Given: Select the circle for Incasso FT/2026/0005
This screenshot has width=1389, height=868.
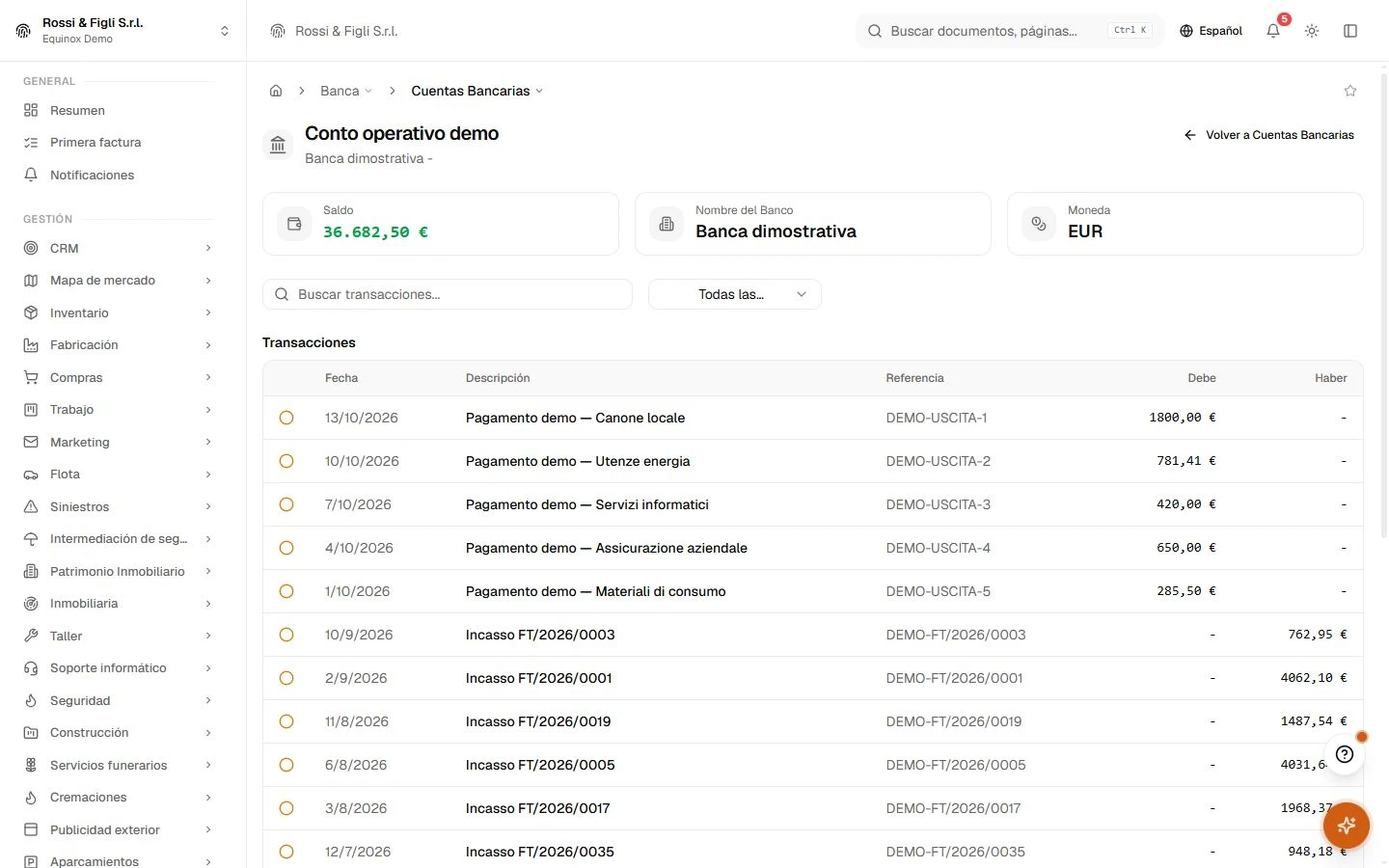Looking at the screenshot, I should coord(286,765).
